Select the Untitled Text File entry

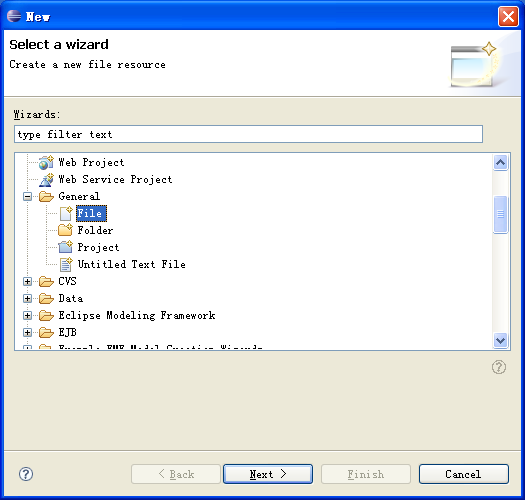[x=132, y=264]
